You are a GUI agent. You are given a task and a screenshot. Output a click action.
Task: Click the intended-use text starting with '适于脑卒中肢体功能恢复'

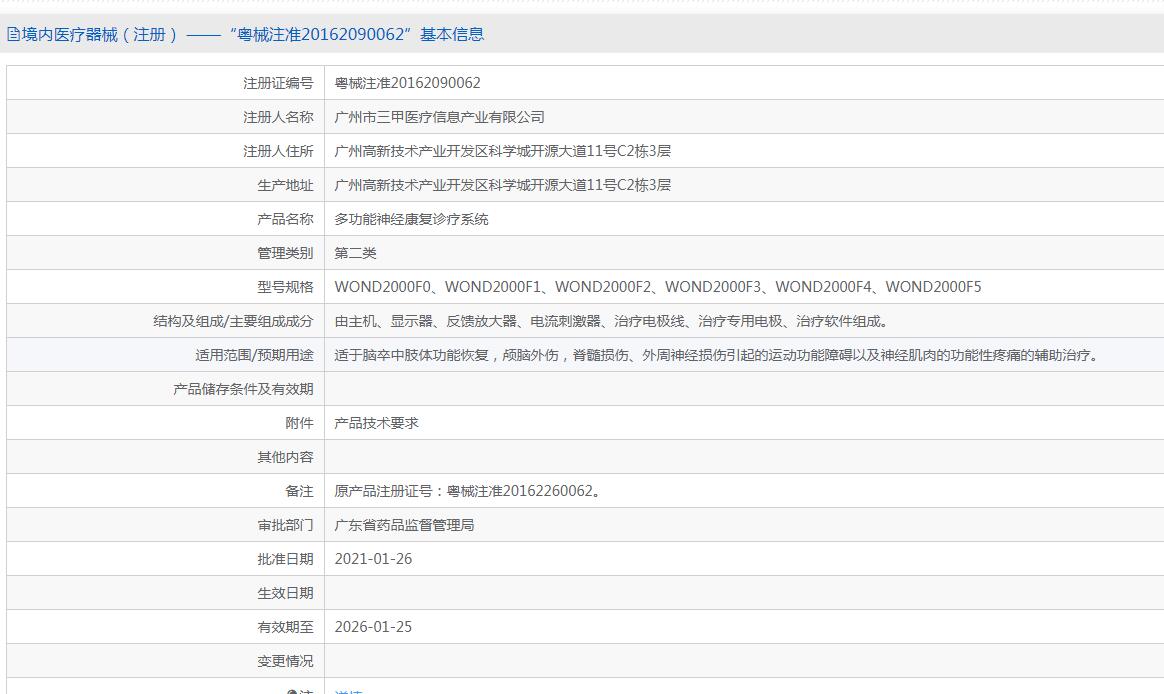[x=716, y=356]
